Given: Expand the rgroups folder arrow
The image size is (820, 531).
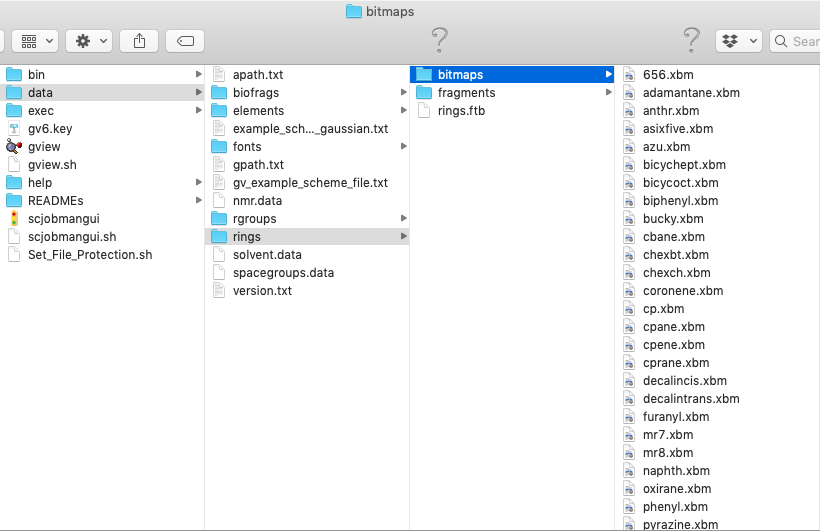Looking at the screenshot, I should pyautogui.click(x=404, y=219).
